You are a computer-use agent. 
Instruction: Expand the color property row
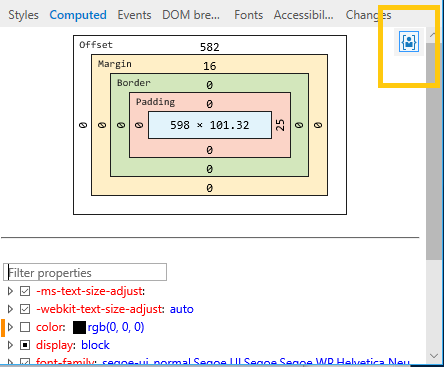(10, 327)
